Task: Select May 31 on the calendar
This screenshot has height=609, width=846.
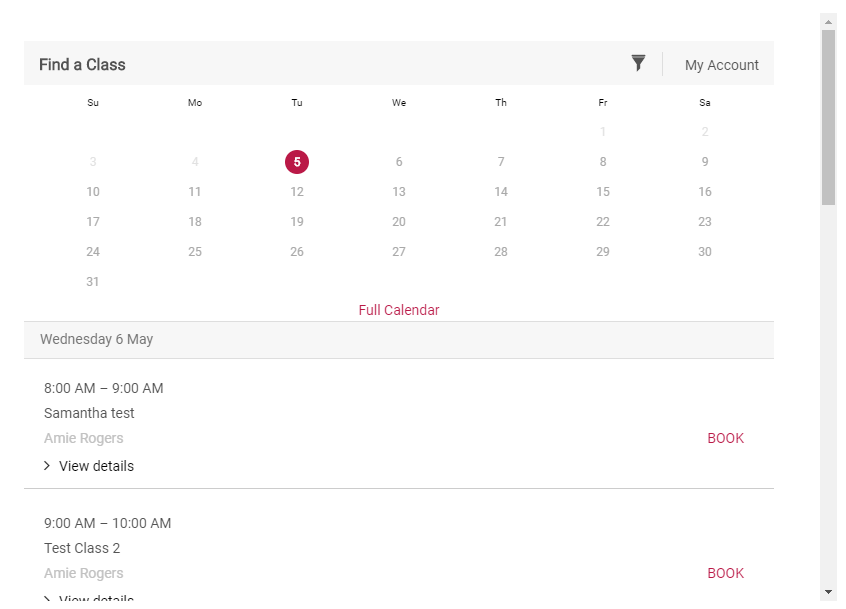Action: (93, 281)
